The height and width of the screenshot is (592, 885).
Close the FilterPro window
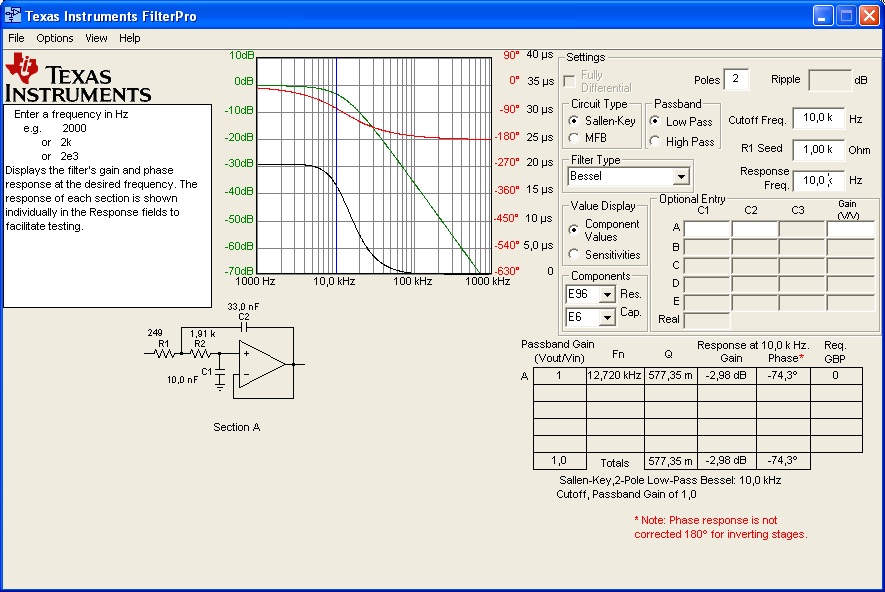(869, 16)
